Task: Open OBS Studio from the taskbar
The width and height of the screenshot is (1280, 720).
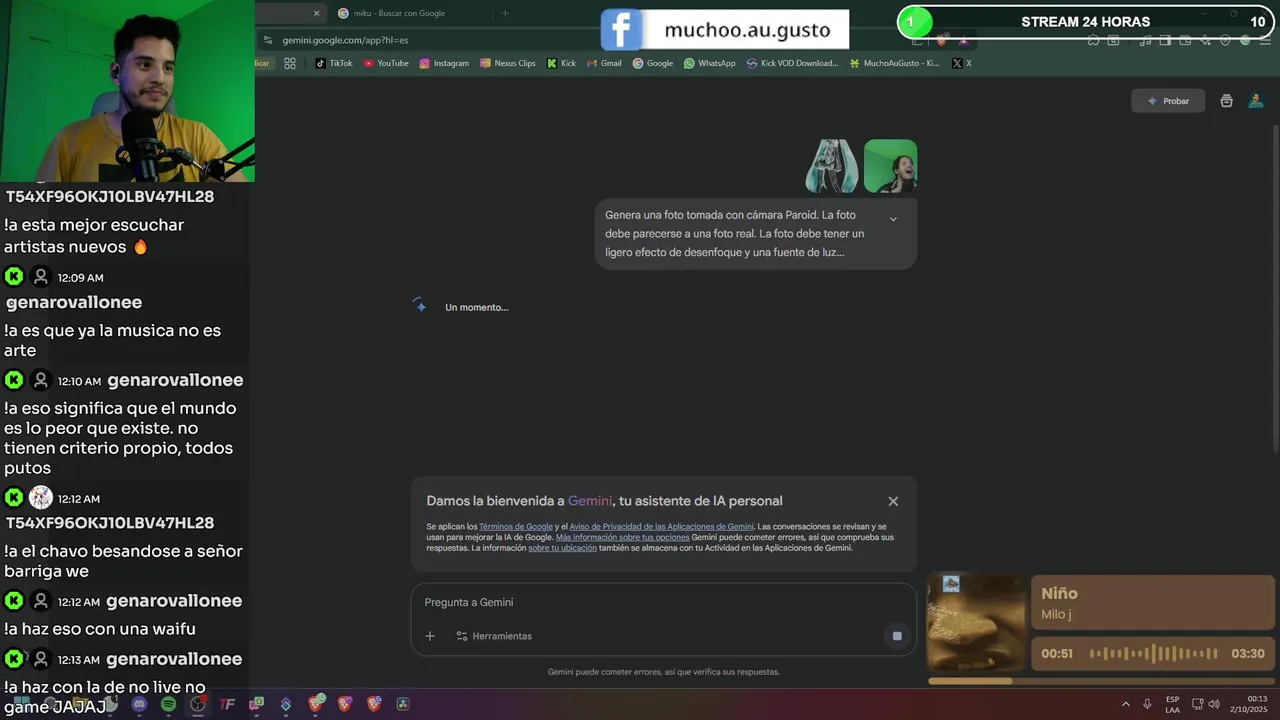Action: coord(198,704)
